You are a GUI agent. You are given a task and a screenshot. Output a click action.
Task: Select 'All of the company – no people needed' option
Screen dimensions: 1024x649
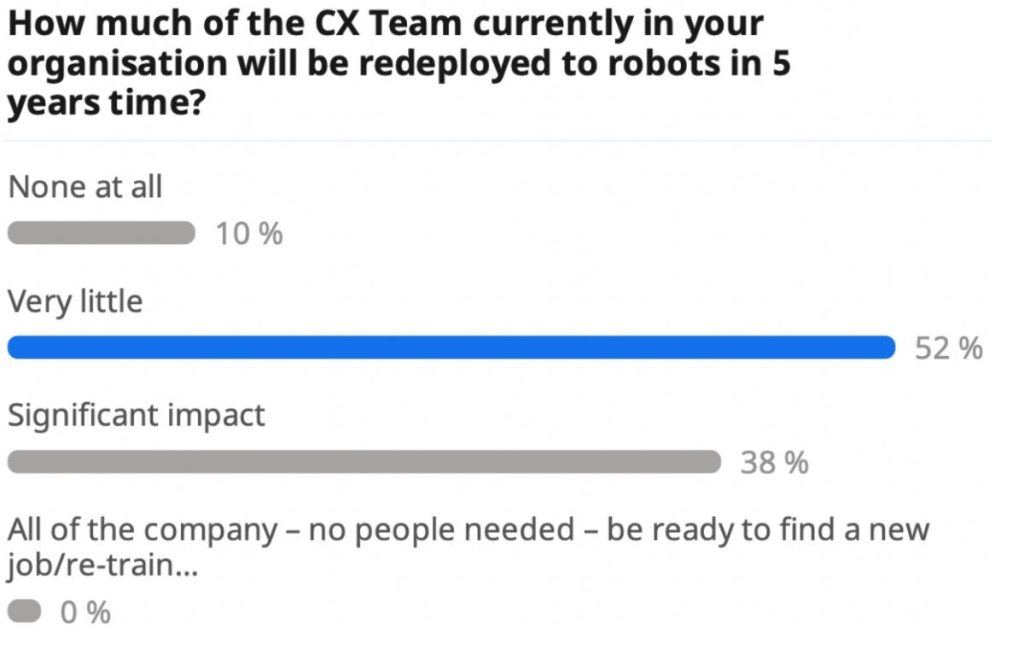(x=291, y=530)
